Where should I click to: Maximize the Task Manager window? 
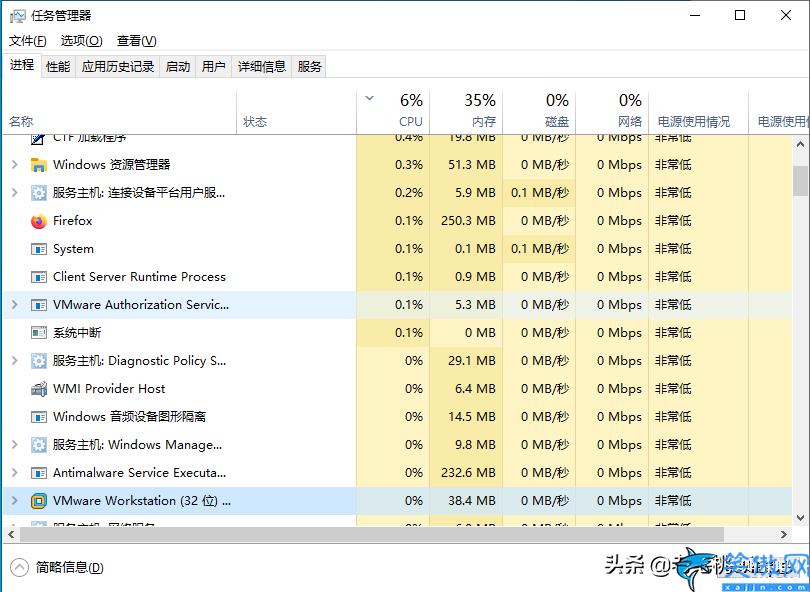click(x=740, y=15)
